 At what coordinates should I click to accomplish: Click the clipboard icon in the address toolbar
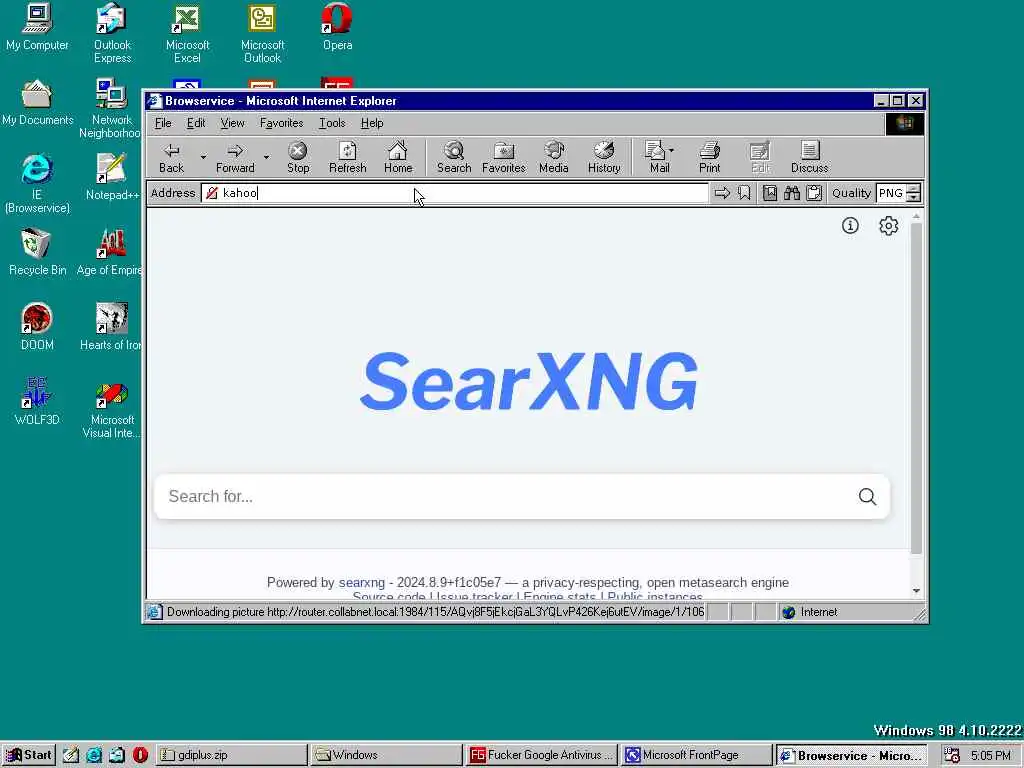click(814, 193)
